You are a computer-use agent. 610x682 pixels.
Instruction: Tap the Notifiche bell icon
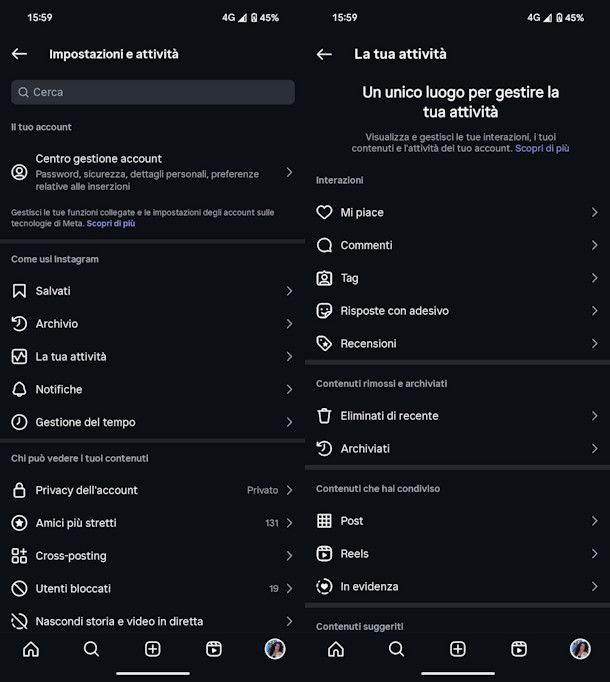pyautogui.click(x=19, y=389)
